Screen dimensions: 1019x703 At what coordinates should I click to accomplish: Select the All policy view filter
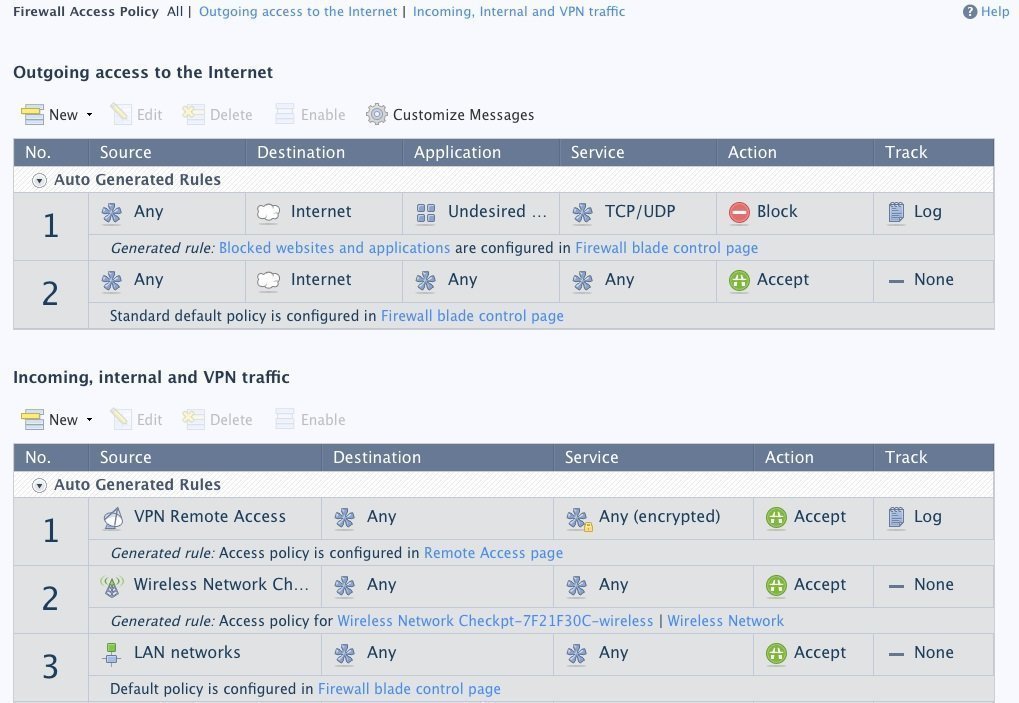tap(174, 12)
